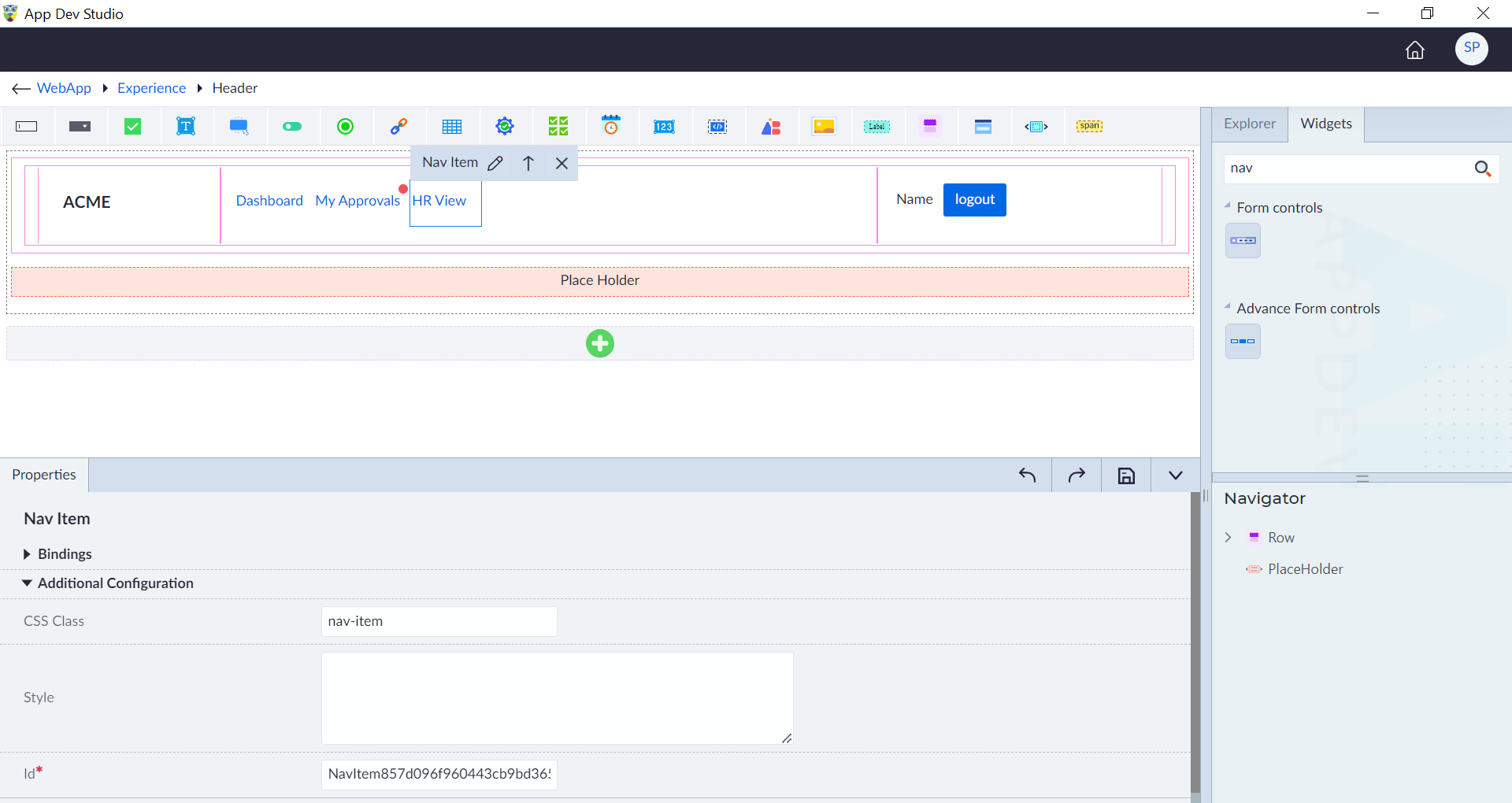Select the gear checkmark widget icon
This screenshot has height=803, width=1512.
pos(505,127)
